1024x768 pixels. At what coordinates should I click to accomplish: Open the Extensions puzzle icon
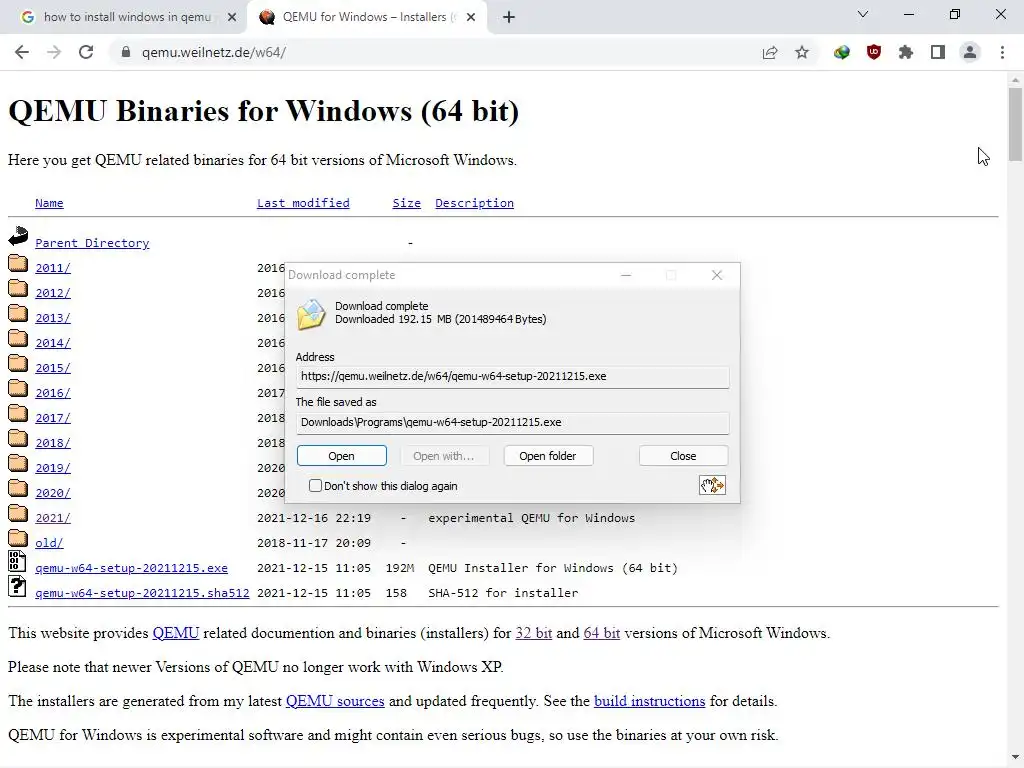[906, 52]
